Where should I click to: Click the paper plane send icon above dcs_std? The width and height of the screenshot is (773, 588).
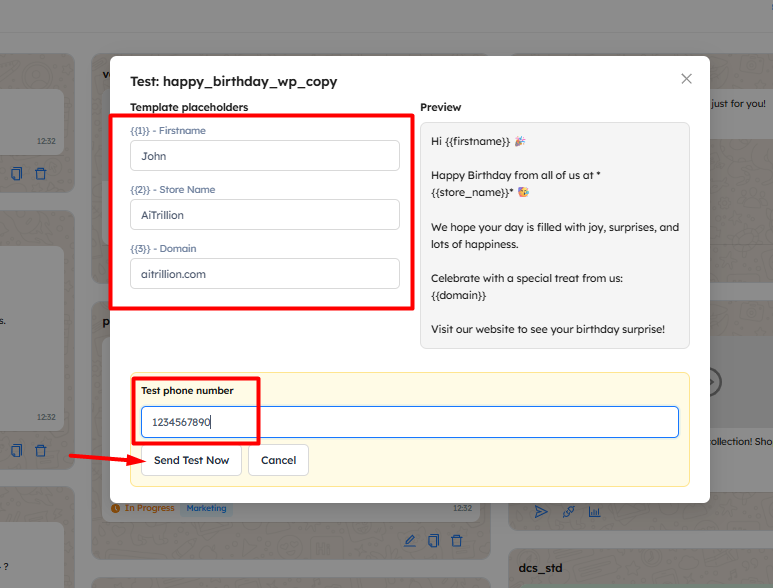coord(541,512)
